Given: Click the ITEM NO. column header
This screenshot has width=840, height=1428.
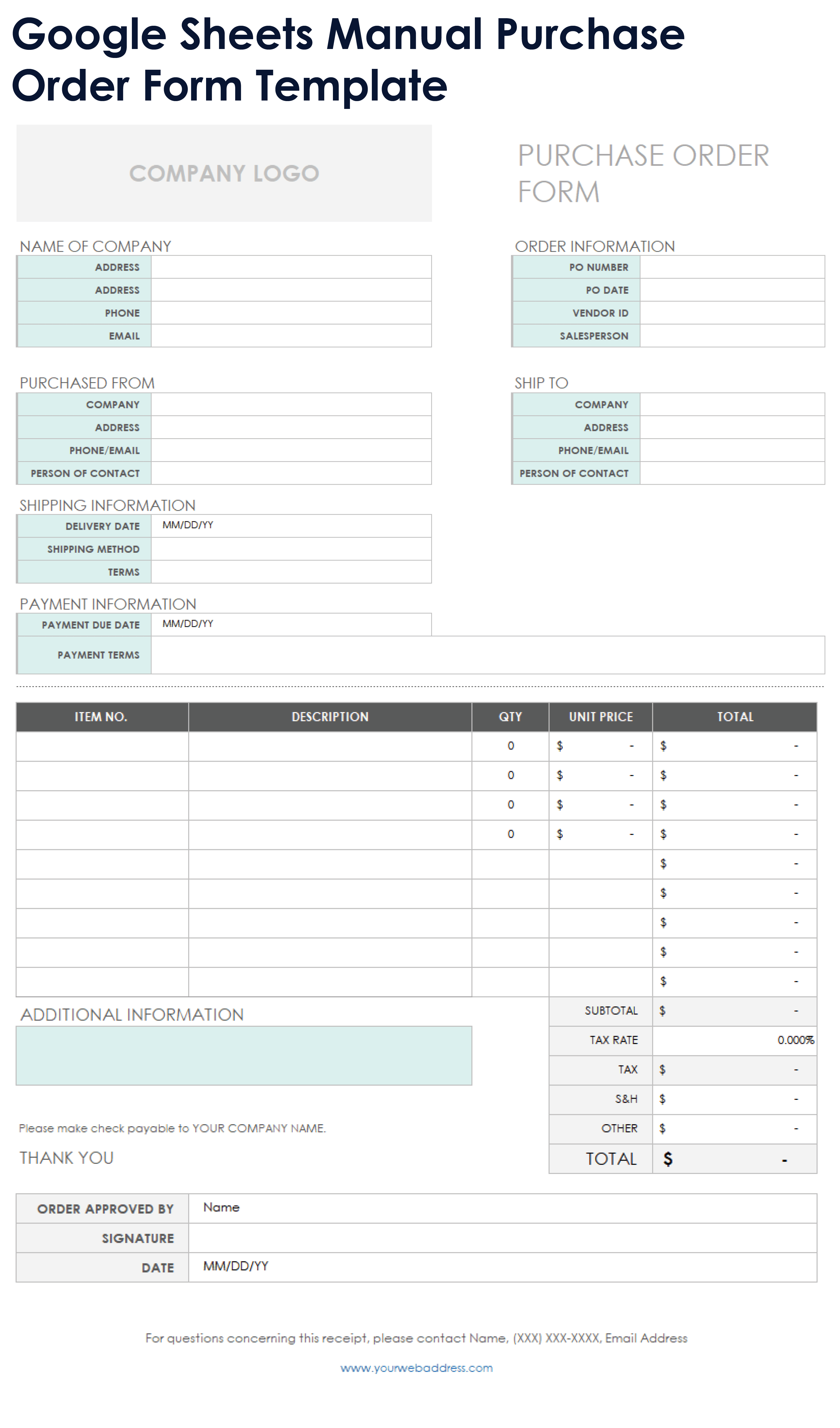Looking at the screenshot, I should 102,717.
